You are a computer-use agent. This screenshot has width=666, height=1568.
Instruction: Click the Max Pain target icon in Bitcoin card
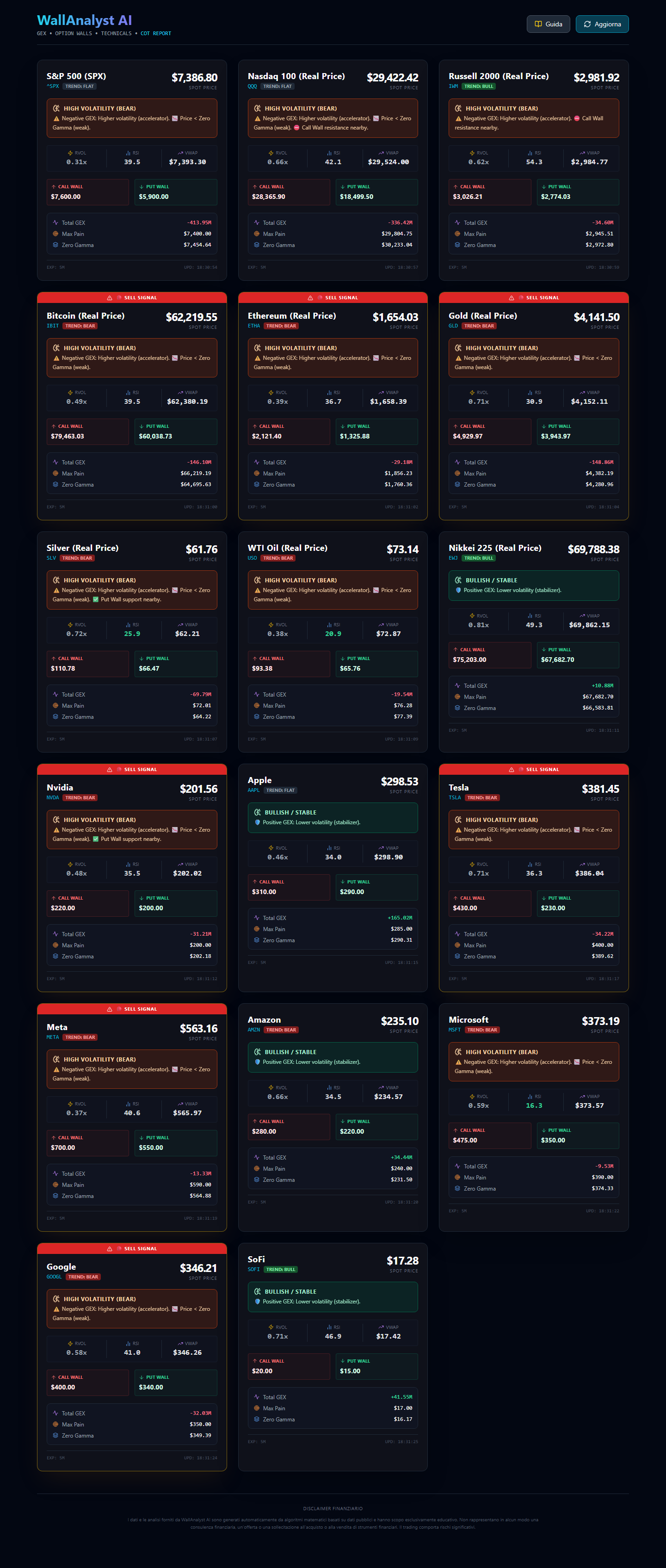tap(55, 474)
